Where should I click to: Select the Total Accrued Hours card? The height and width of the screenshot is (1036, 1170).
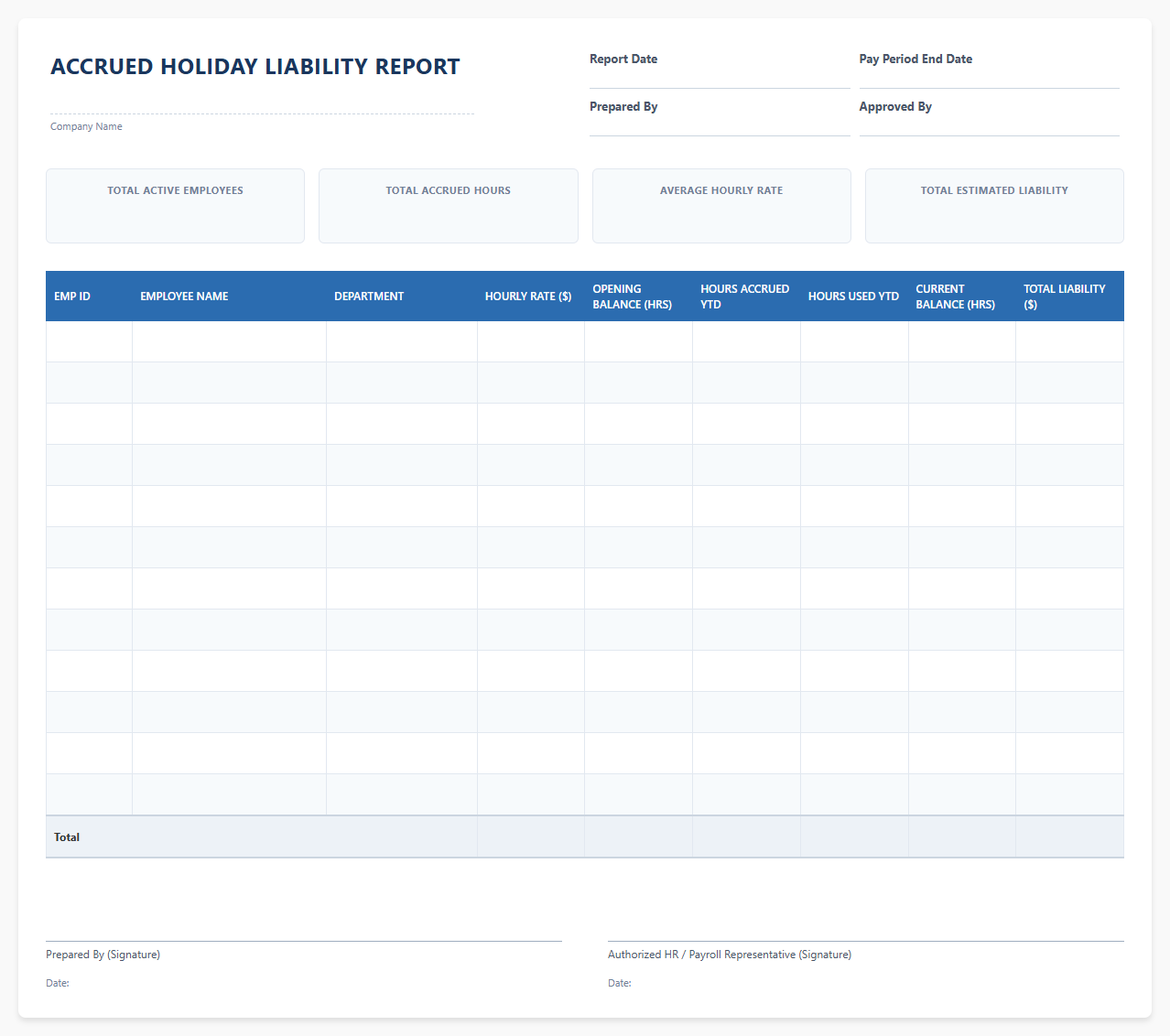[x=449, y=206]
